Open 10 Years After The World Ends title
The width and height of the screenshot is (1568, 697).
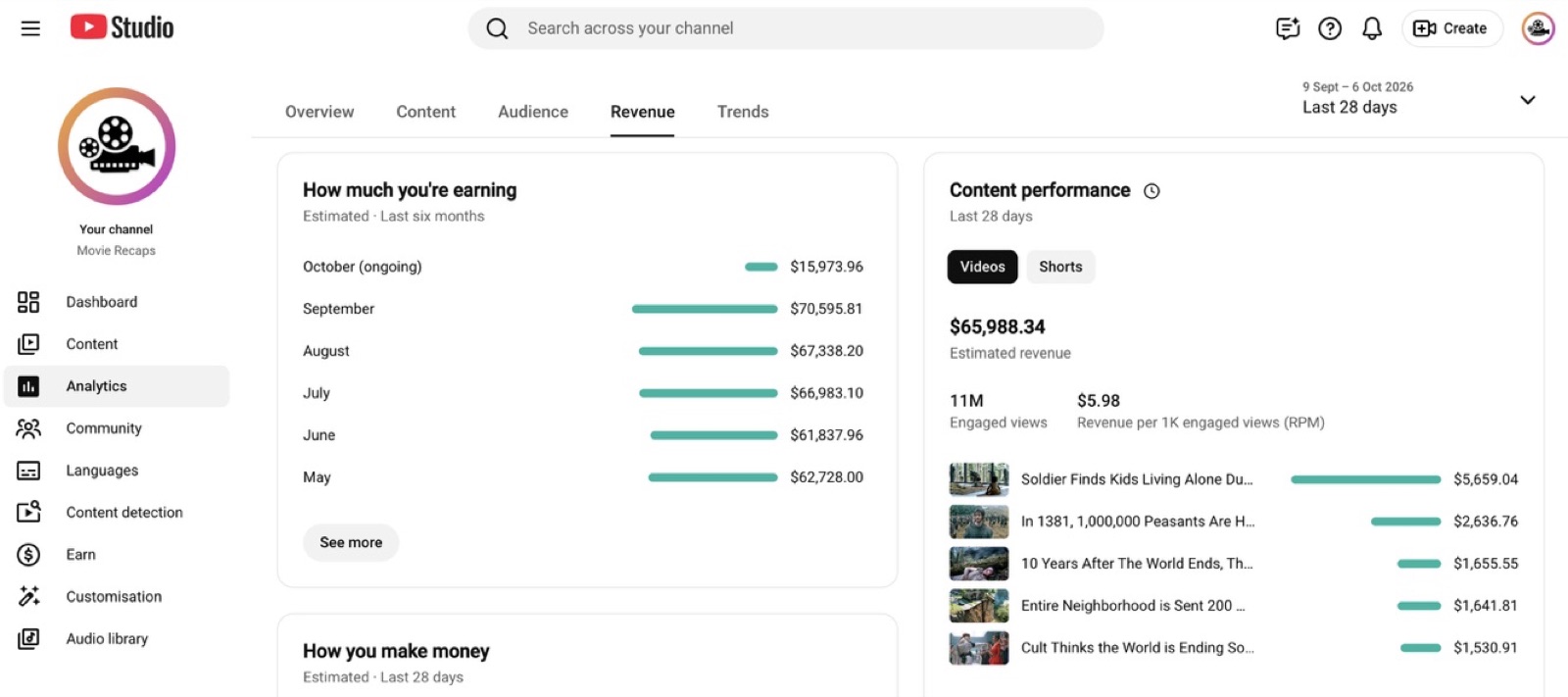(1137, 564)
